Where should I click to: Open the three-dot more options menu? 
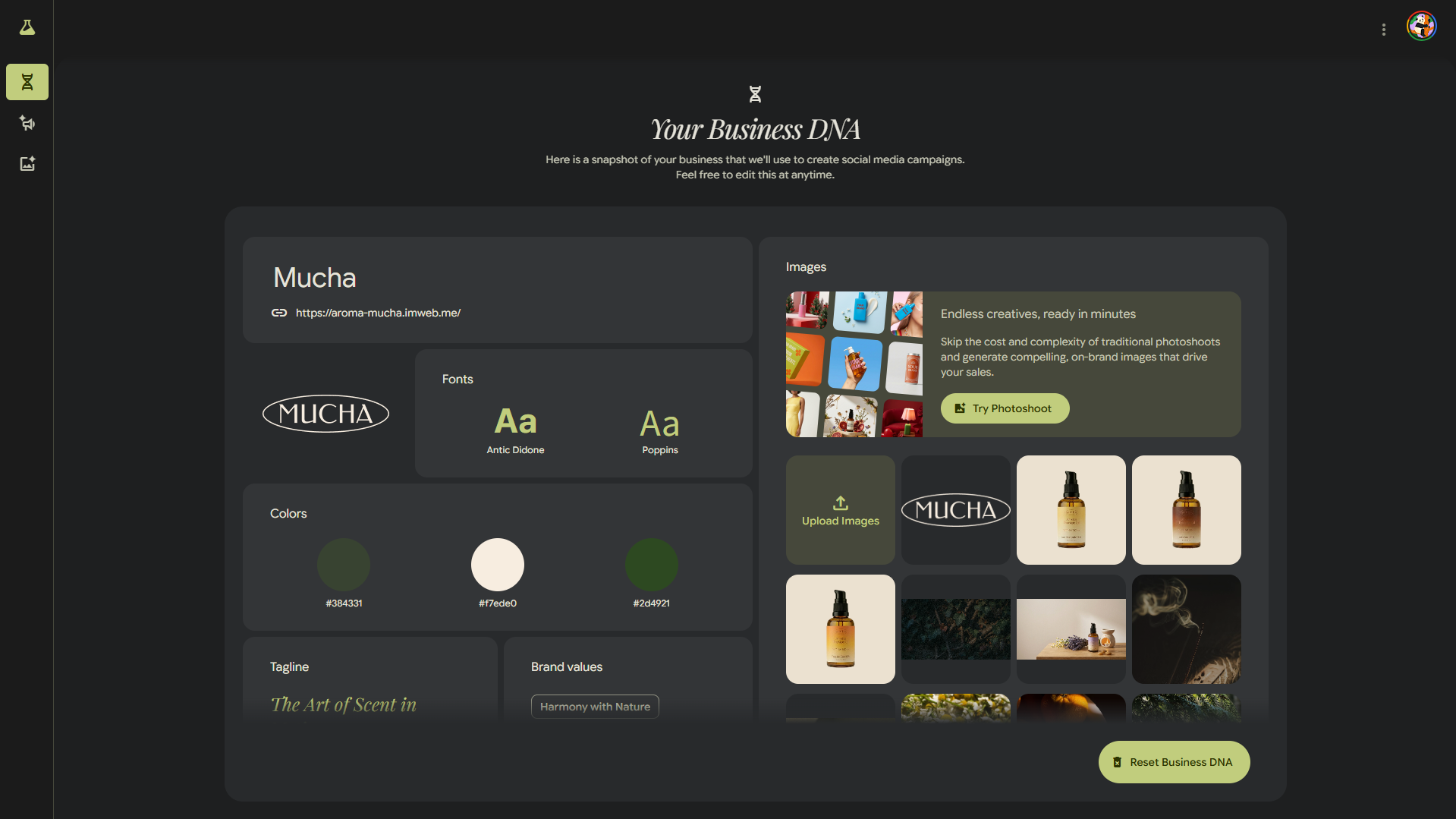(x=1384, y=29)
